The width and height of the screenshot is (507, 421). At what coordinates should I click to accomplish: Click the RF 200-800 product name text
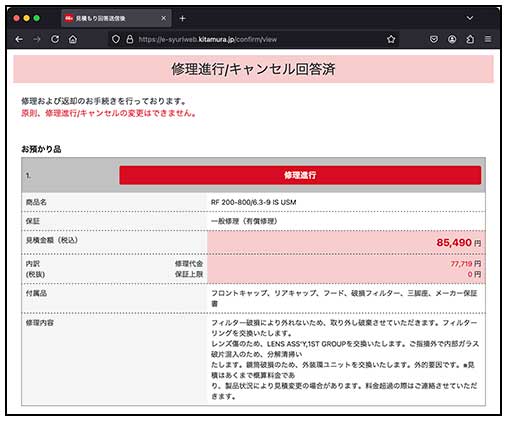pyautogui.click(x=253, y=202)
